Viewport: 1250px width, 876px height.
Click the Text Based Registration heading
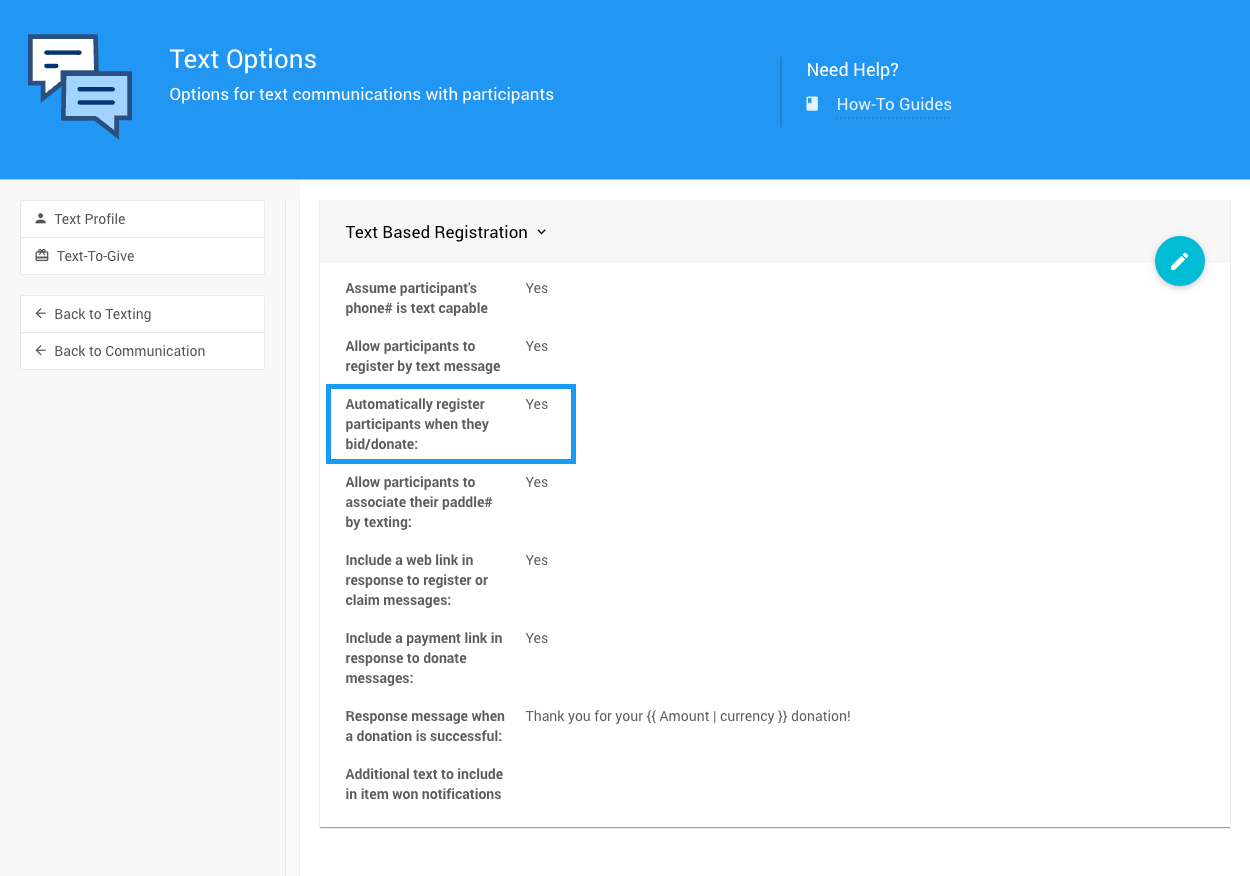point(436,232)
